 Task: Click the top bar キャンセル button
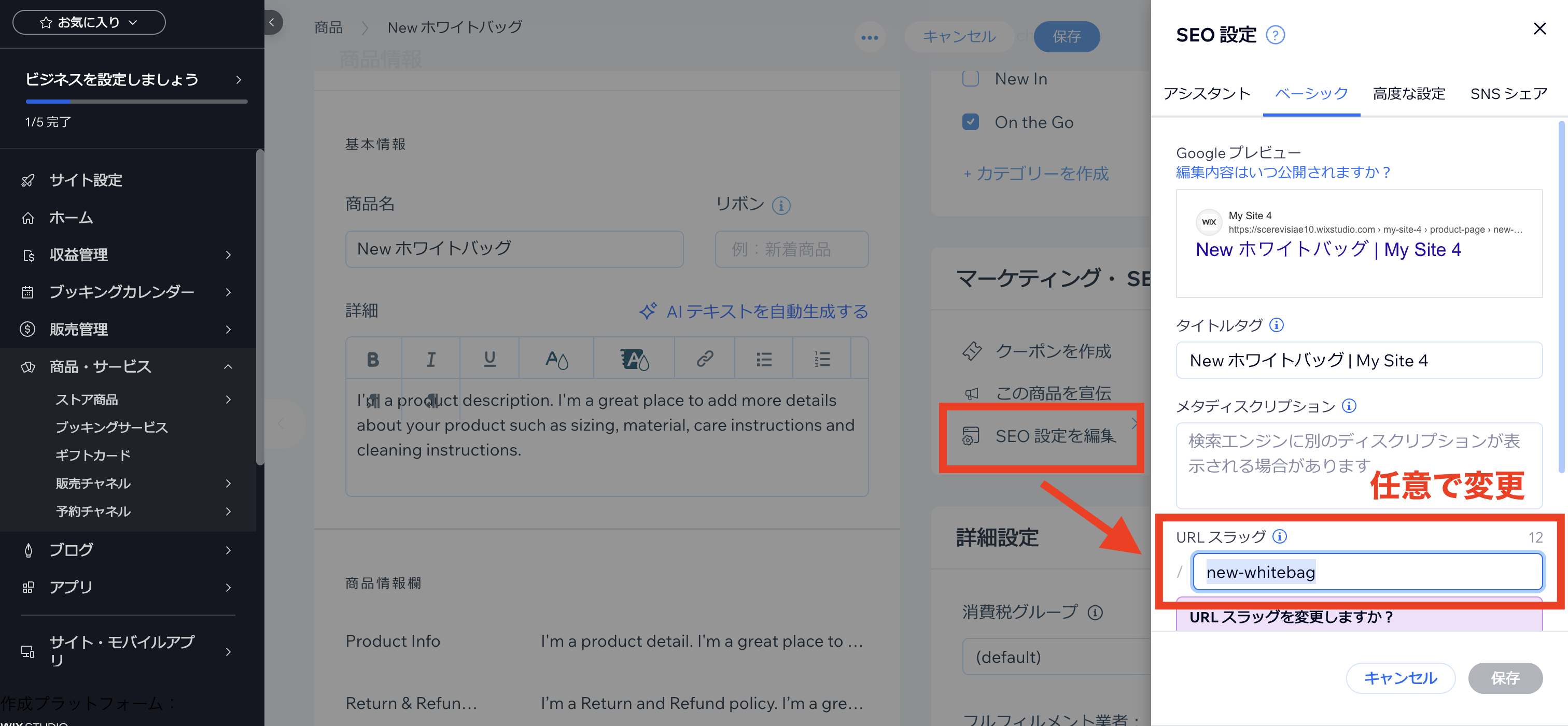(x=959, y=36)
